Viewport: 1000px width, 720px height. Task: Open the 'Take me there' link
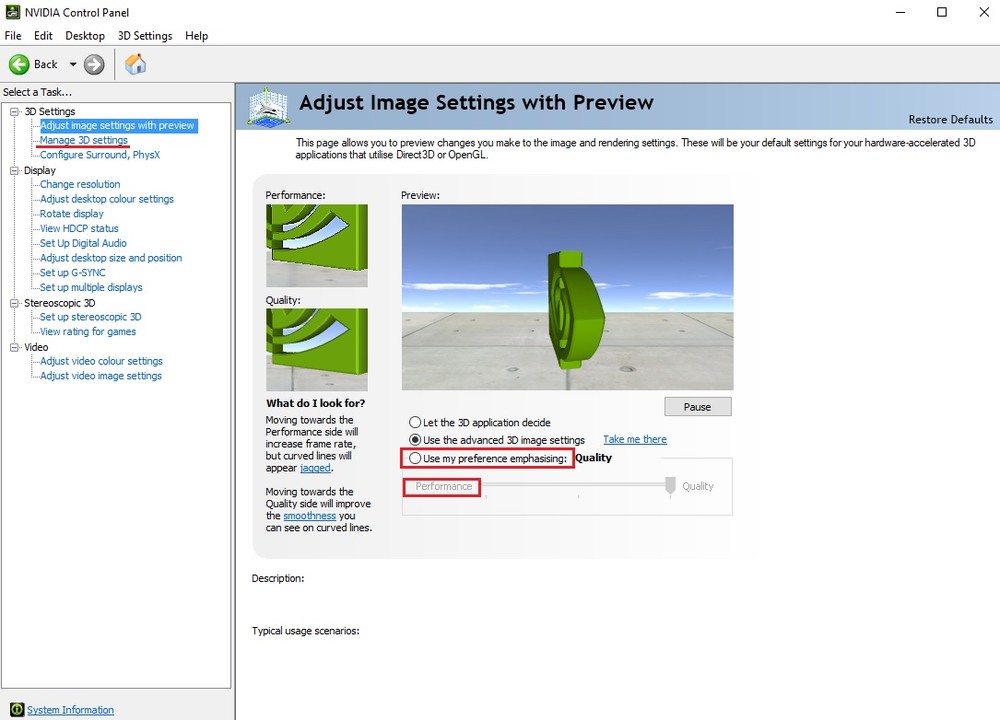634,439
